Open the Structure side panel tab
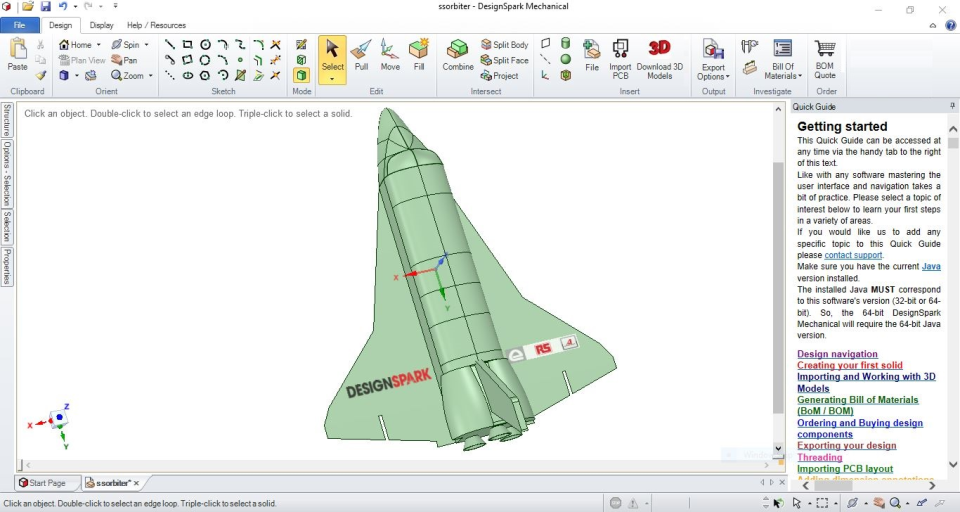Image resolution: width=960 pixels, height=512 pixels. tap(7, 120)
